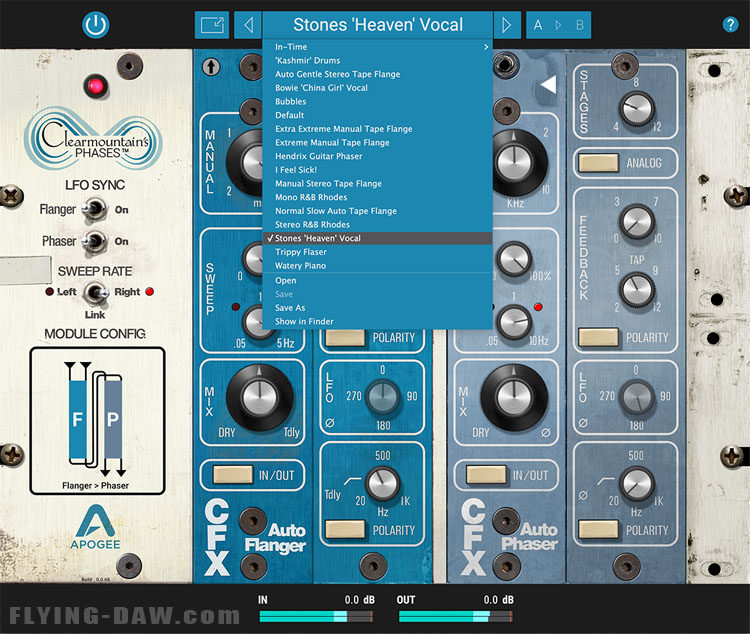Flip the Sweep Rate Left/Right/Link switch
Image resolution: width=750 pixels, height=634 pixels.
tap(96, 292)
